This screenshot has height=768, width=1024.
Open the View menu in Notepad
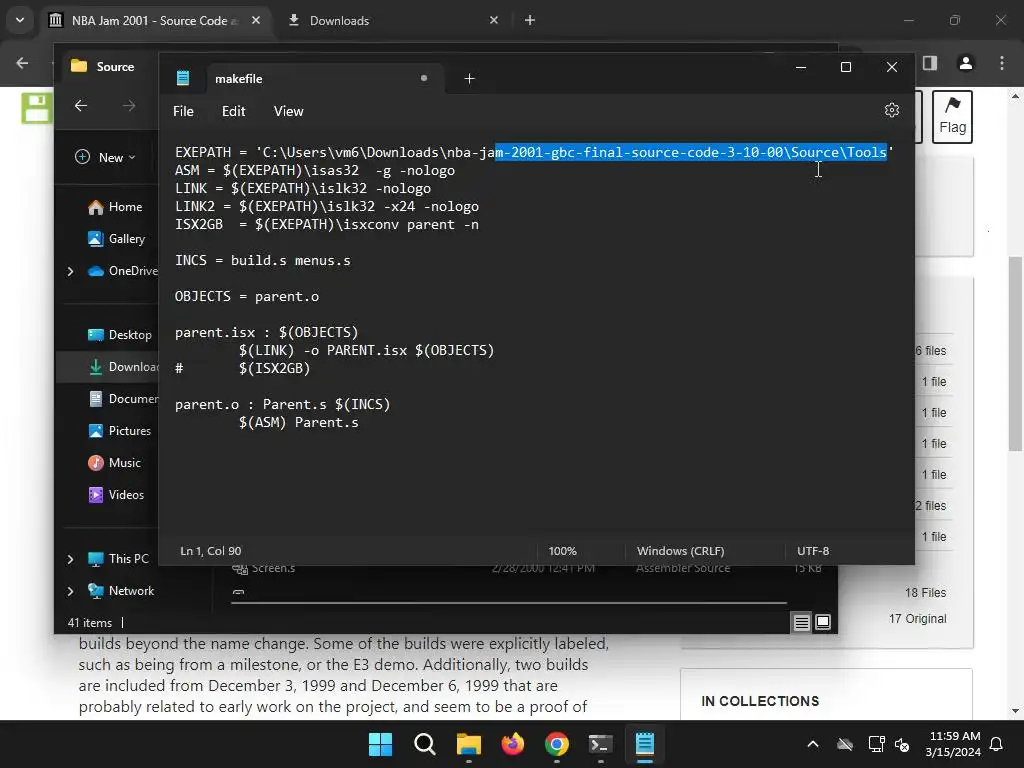tap(288, 111)
